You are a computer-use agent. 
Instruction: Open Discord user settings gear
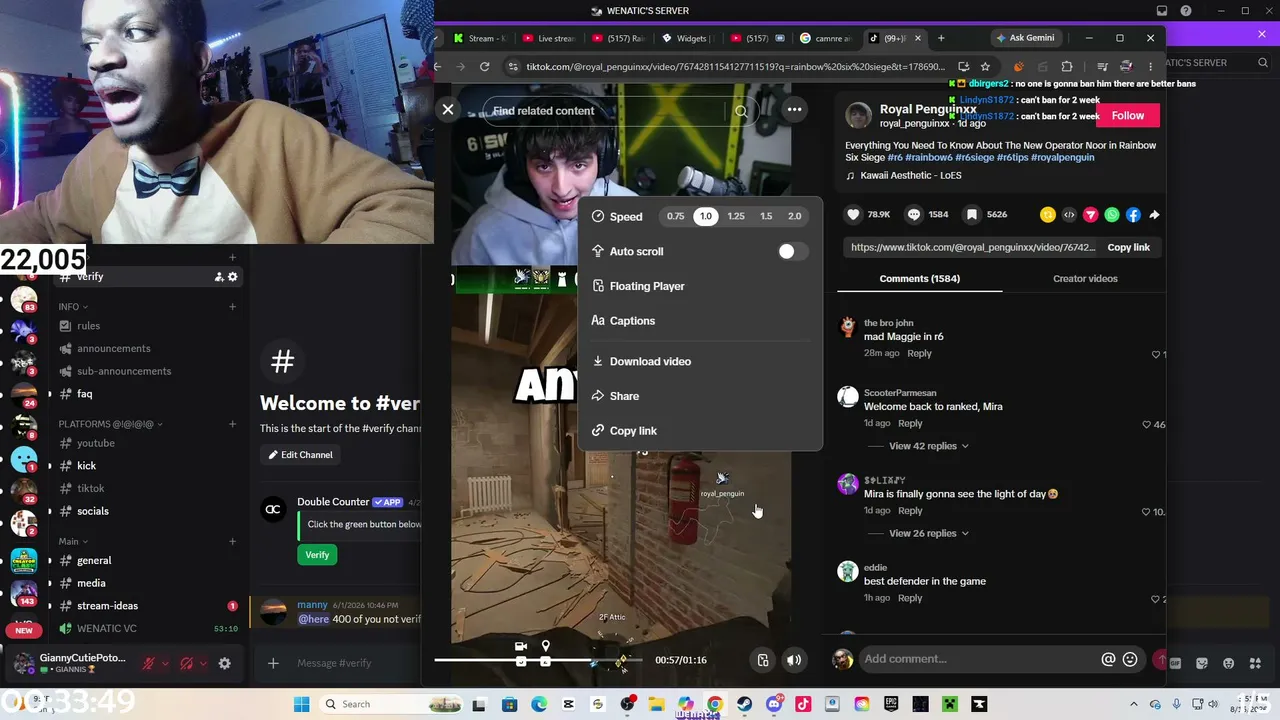[225, 663]
